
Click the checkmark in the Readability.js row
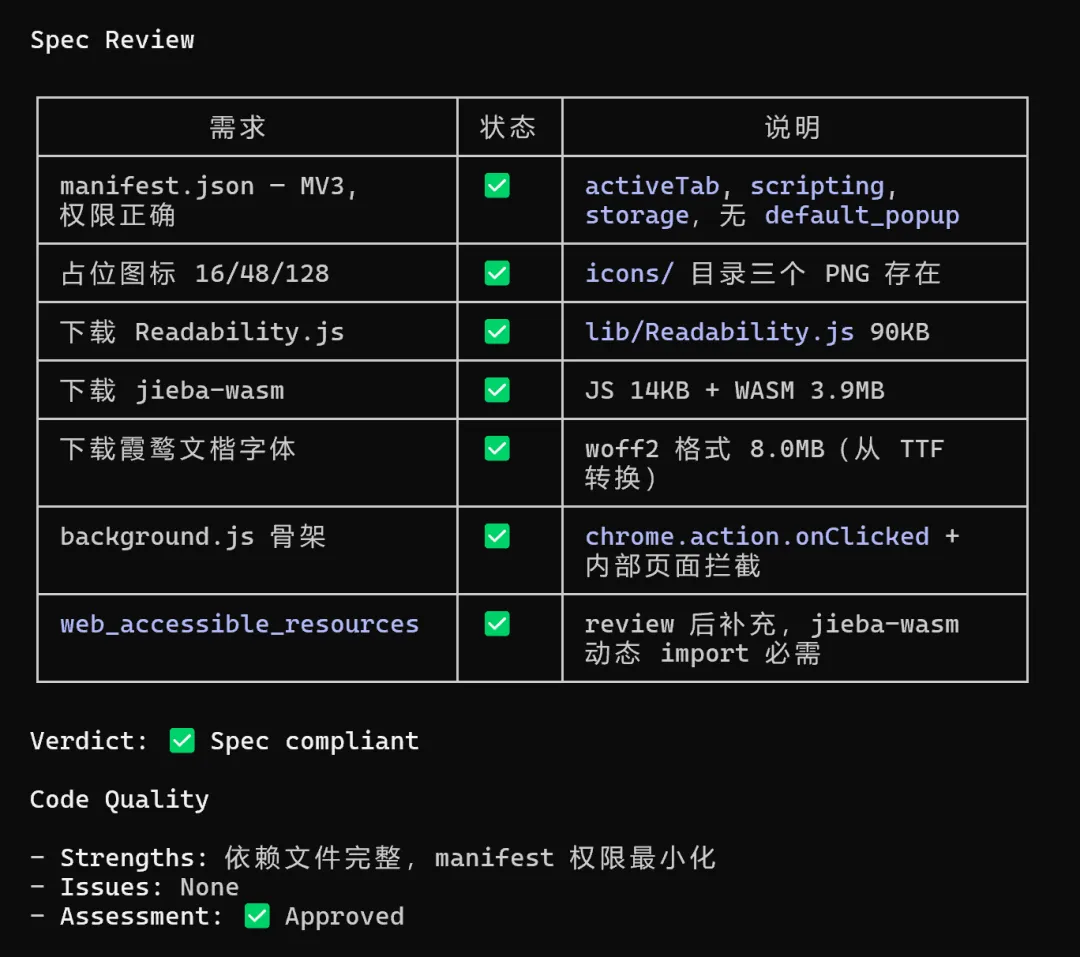(x=497, y=331)
